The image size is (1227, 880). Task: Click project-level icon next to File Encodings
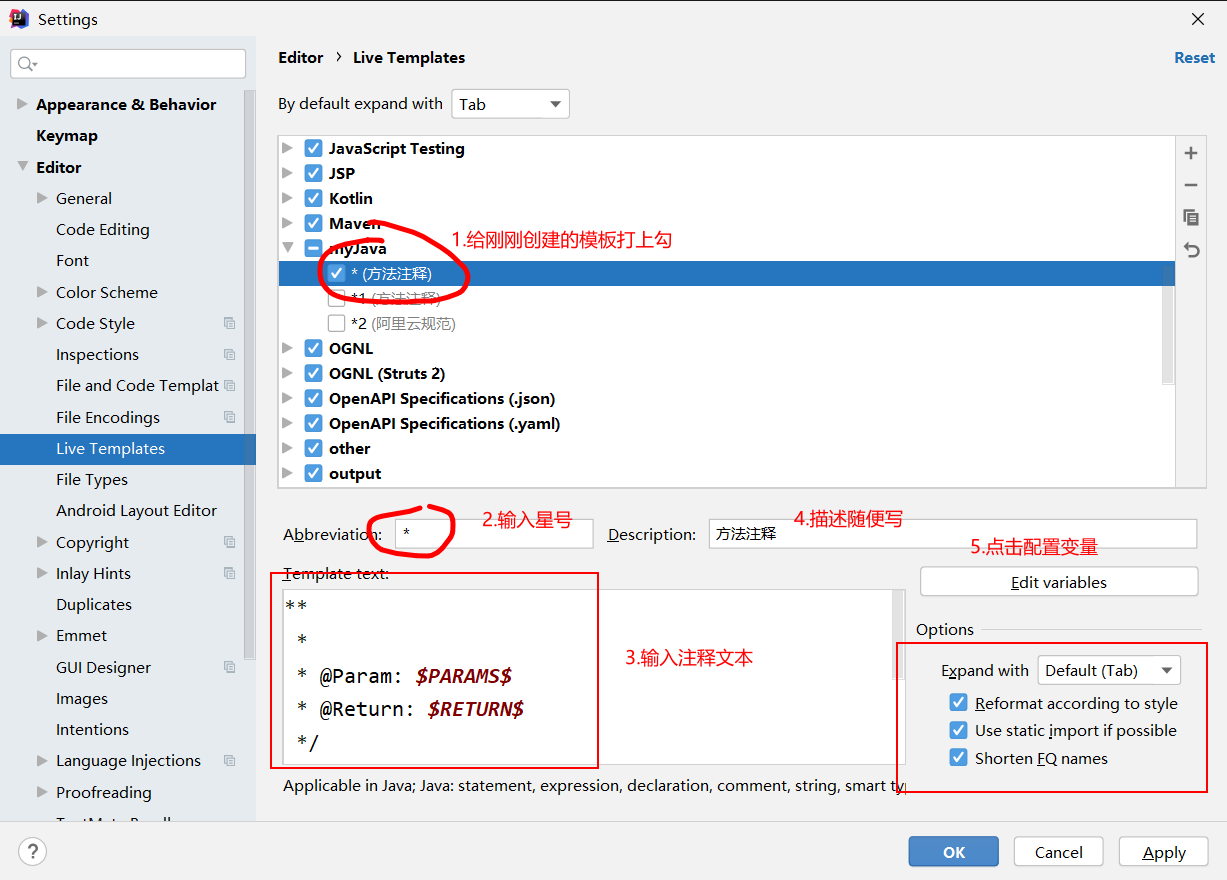[x=230, y=417]
